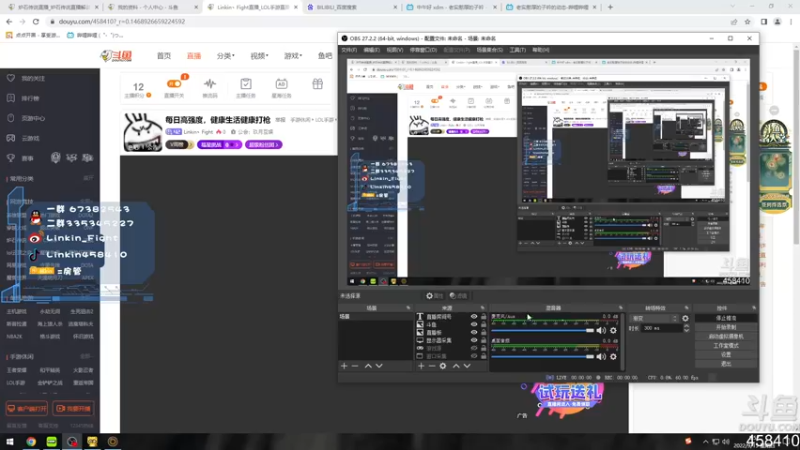Open web game center mouse icon

11,118
